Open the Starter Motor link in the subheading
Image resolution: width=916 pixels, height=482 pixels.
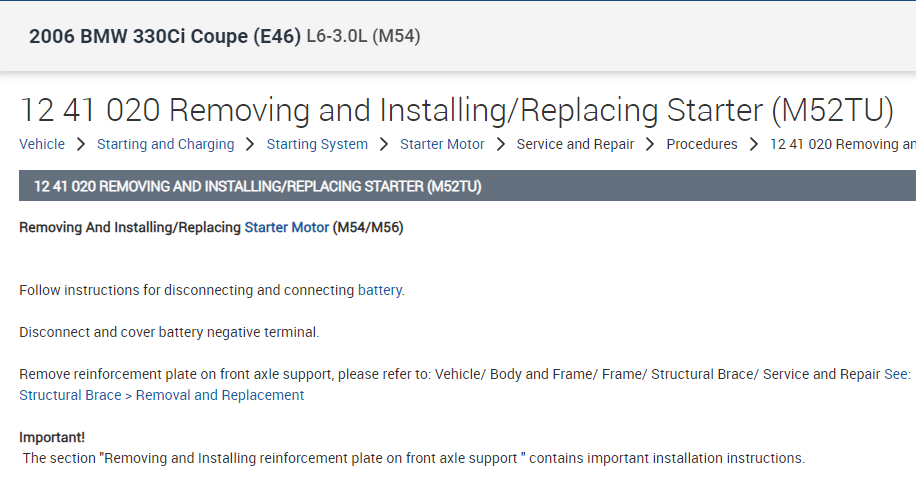pos(286,227)
